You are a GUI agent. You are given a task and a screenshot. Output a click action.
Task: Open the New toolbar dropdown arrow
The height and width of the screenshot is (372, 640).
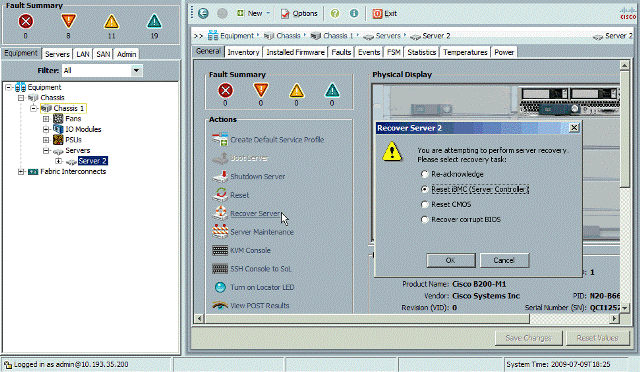(268, 13)
